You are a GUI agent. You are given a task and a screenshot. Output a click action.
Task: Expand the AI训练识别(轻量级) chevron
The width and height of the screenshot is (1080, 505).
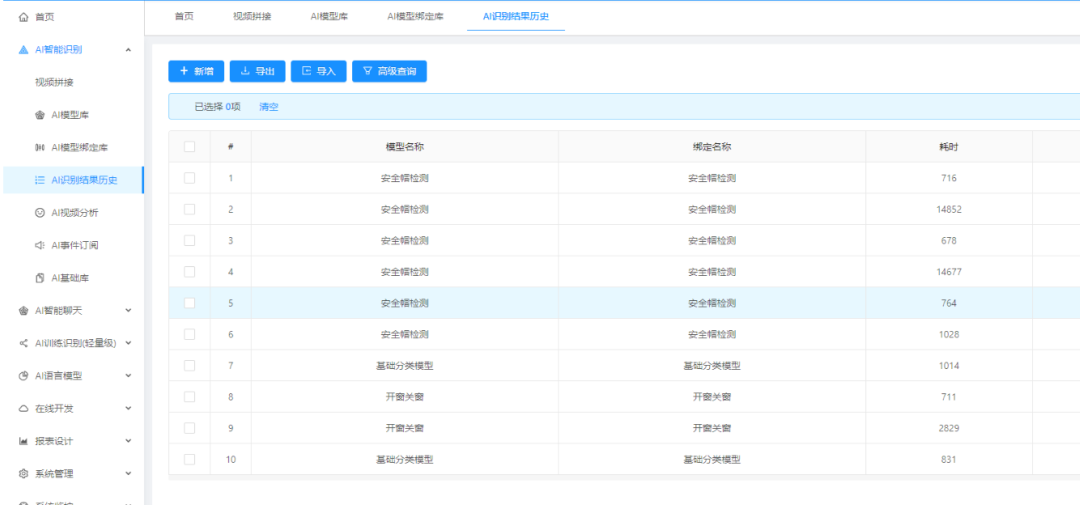pos(128,343)
